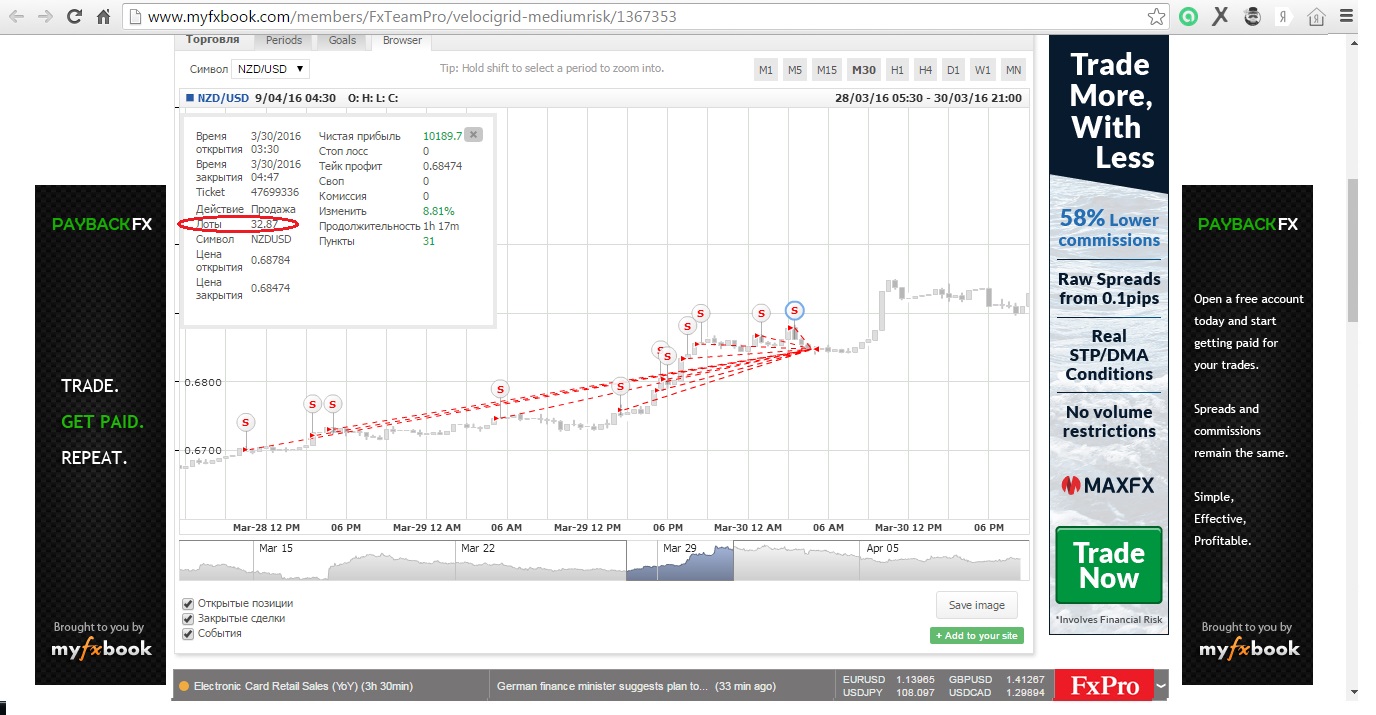Bookmark this page with the star icon

point(1156,17)
